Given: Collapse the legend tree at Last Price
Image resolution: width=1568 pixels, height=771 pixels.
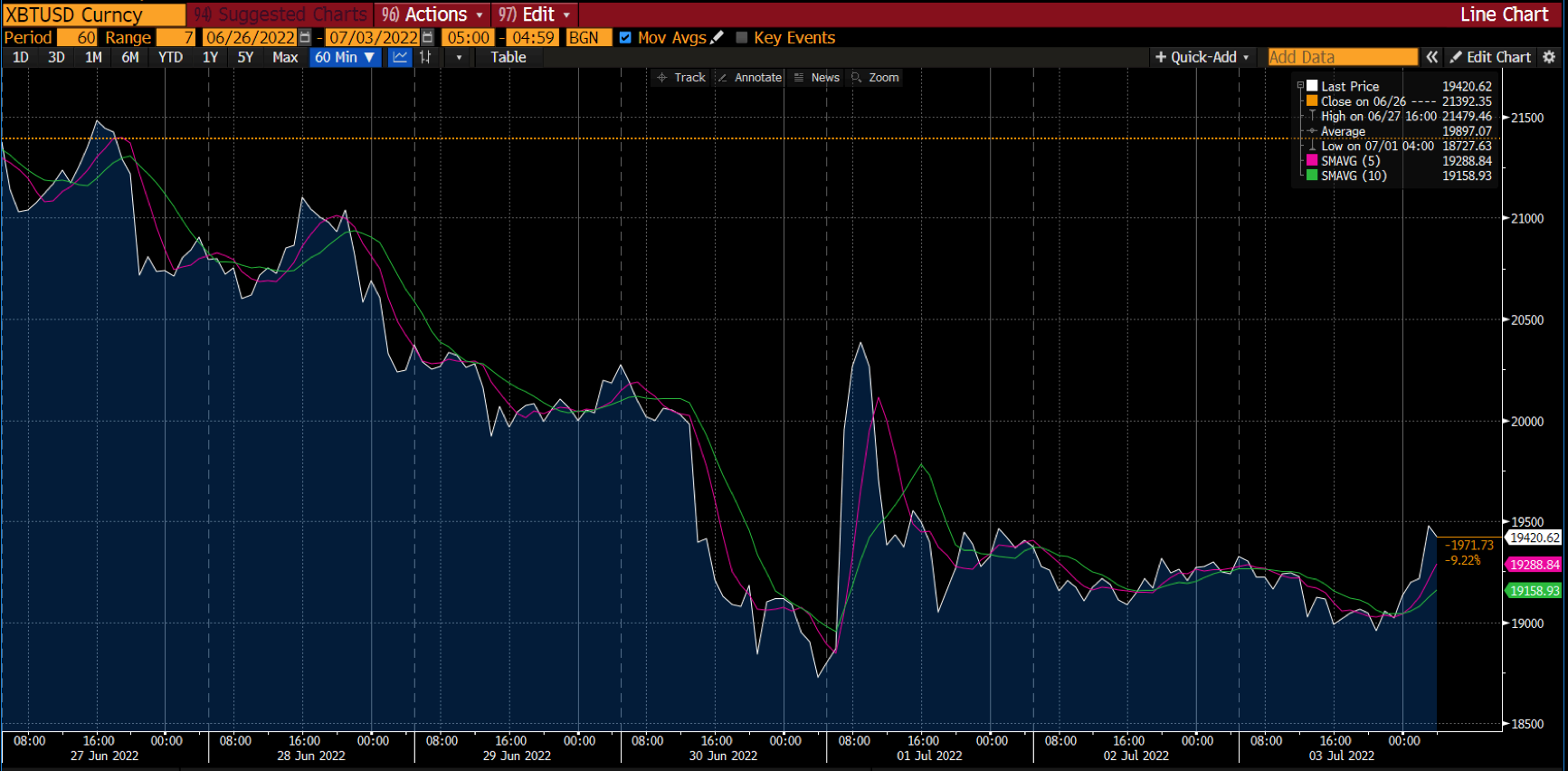Looking at the screenshot, I should 1300,86.
